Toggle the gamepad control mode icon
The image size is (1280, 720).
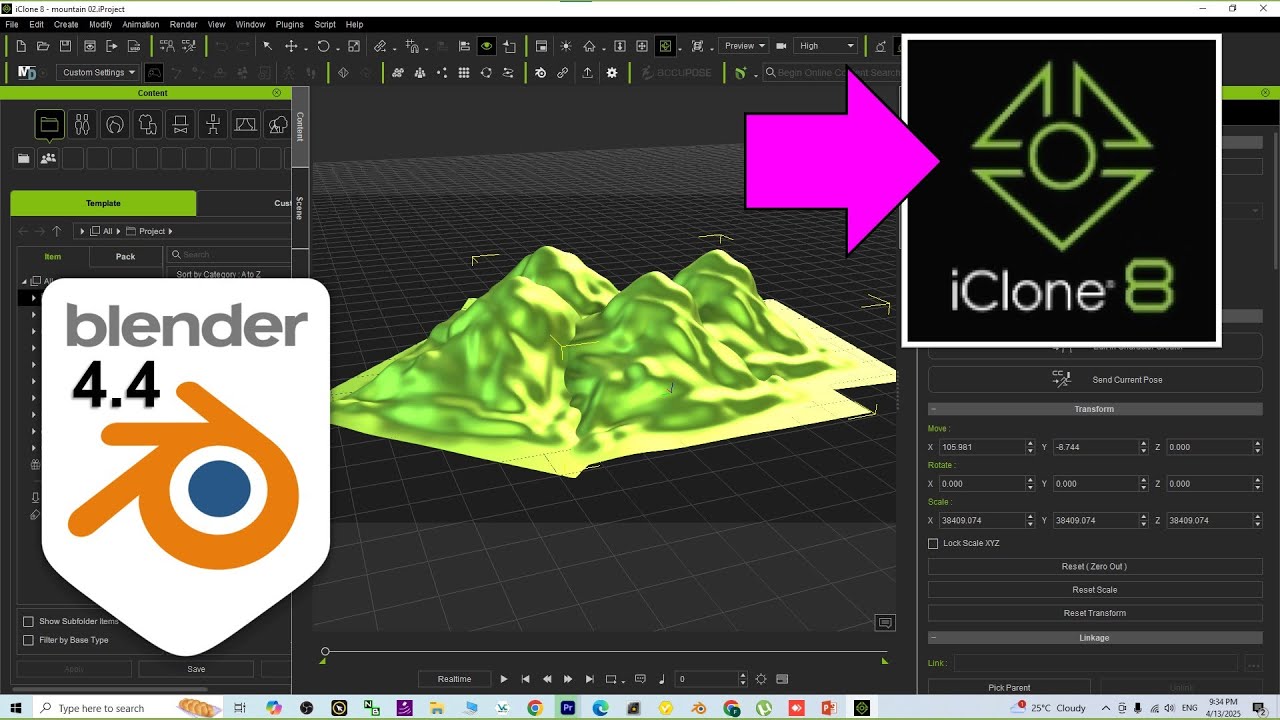(154, 73)
